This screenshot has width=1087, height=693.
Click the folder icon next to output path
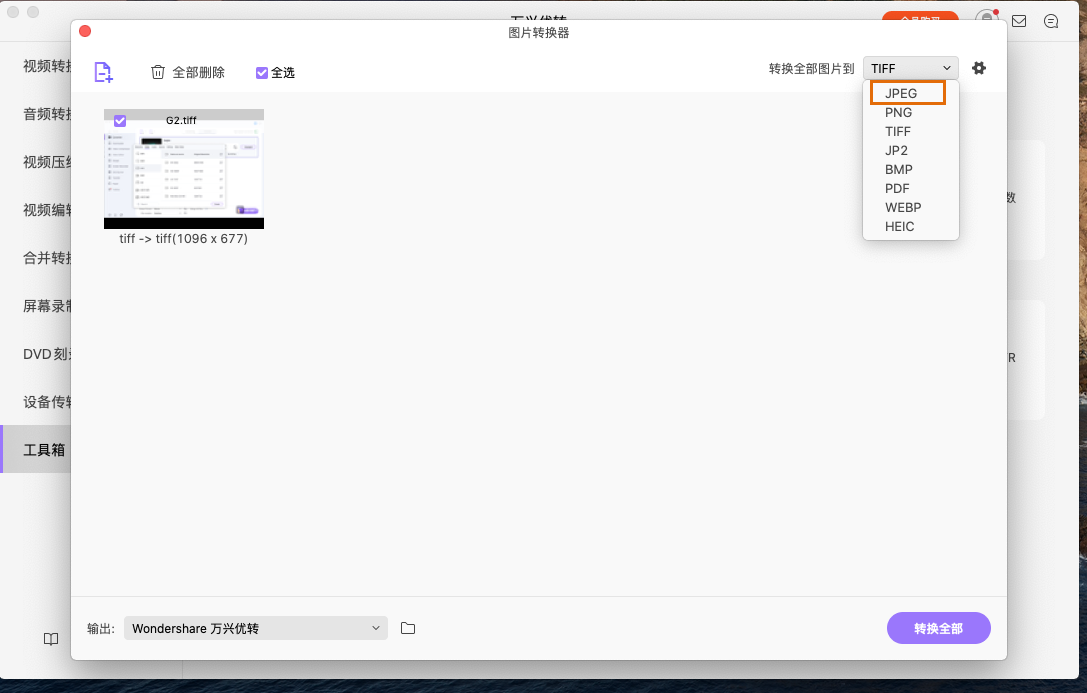click(x=407, y=628)
